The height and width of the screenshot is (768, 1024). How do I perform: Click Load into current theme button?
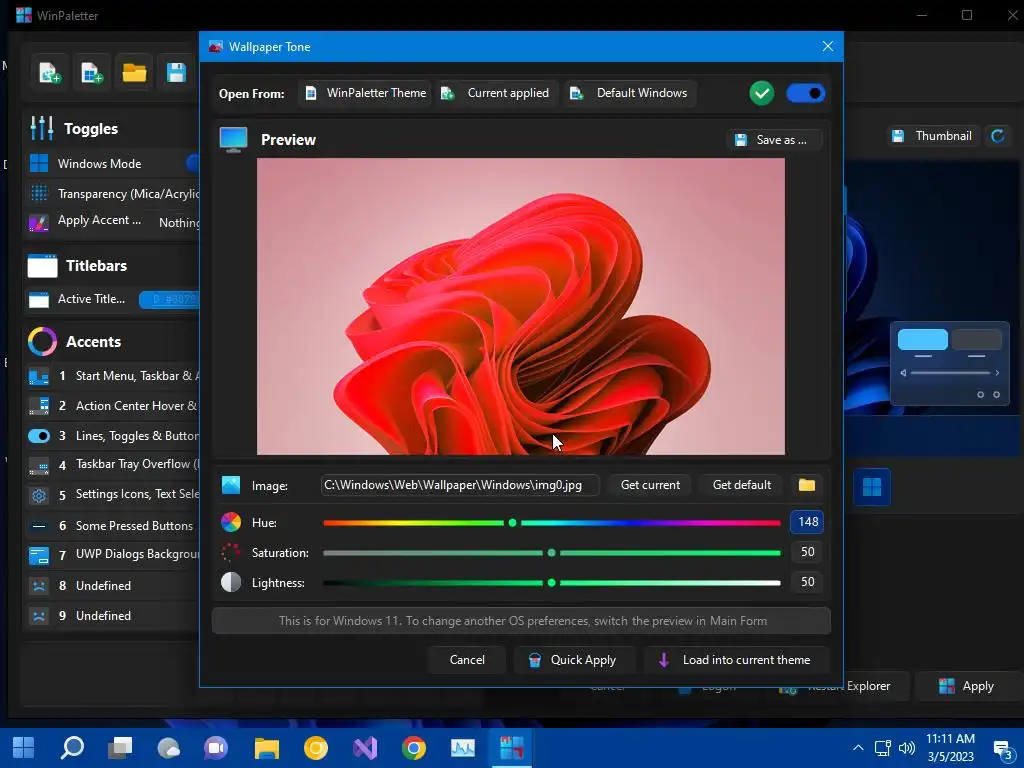(x=736, y=660)
